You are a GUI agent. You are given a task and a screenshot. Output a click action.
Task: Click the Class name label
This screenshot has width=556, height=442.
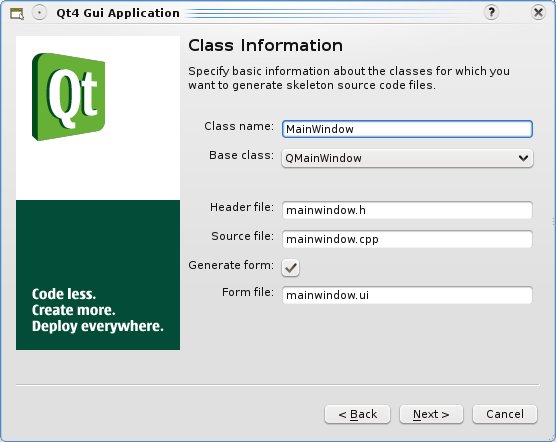click(x=239, y=126)
